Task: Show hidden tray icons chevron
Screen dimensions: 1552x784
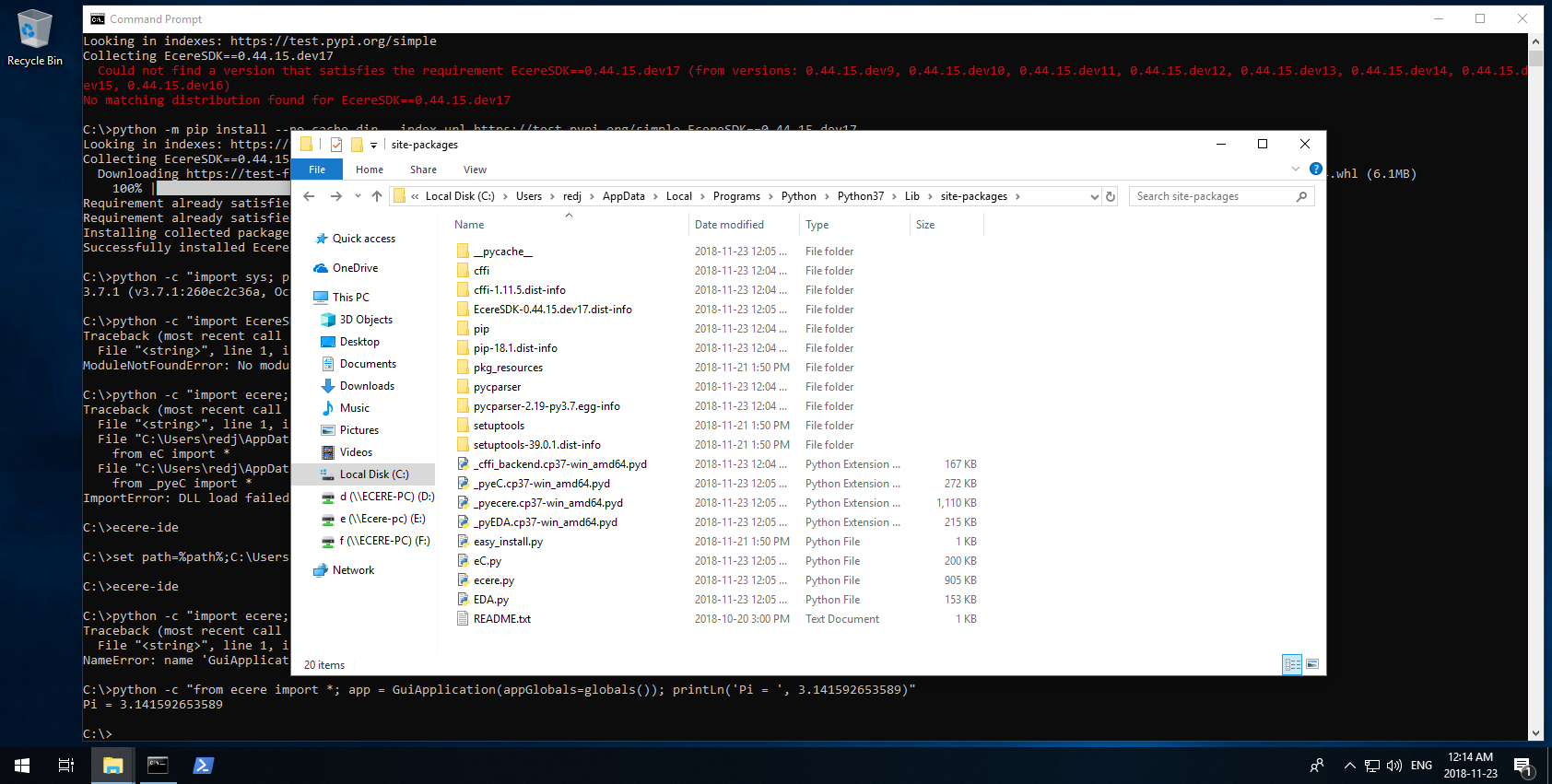Action: (1349, 766)
